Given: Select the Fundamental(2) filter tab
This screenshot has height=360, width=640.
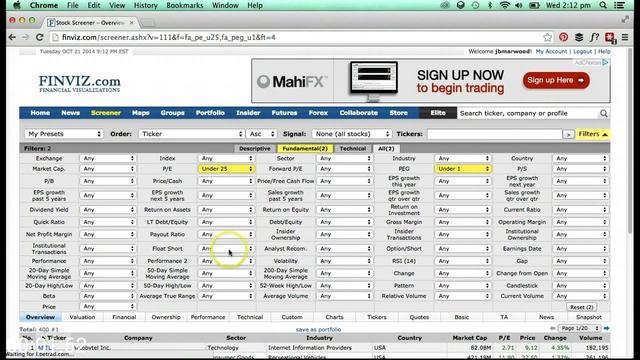Looking at the screenshot, I should [x=305, y=149].
